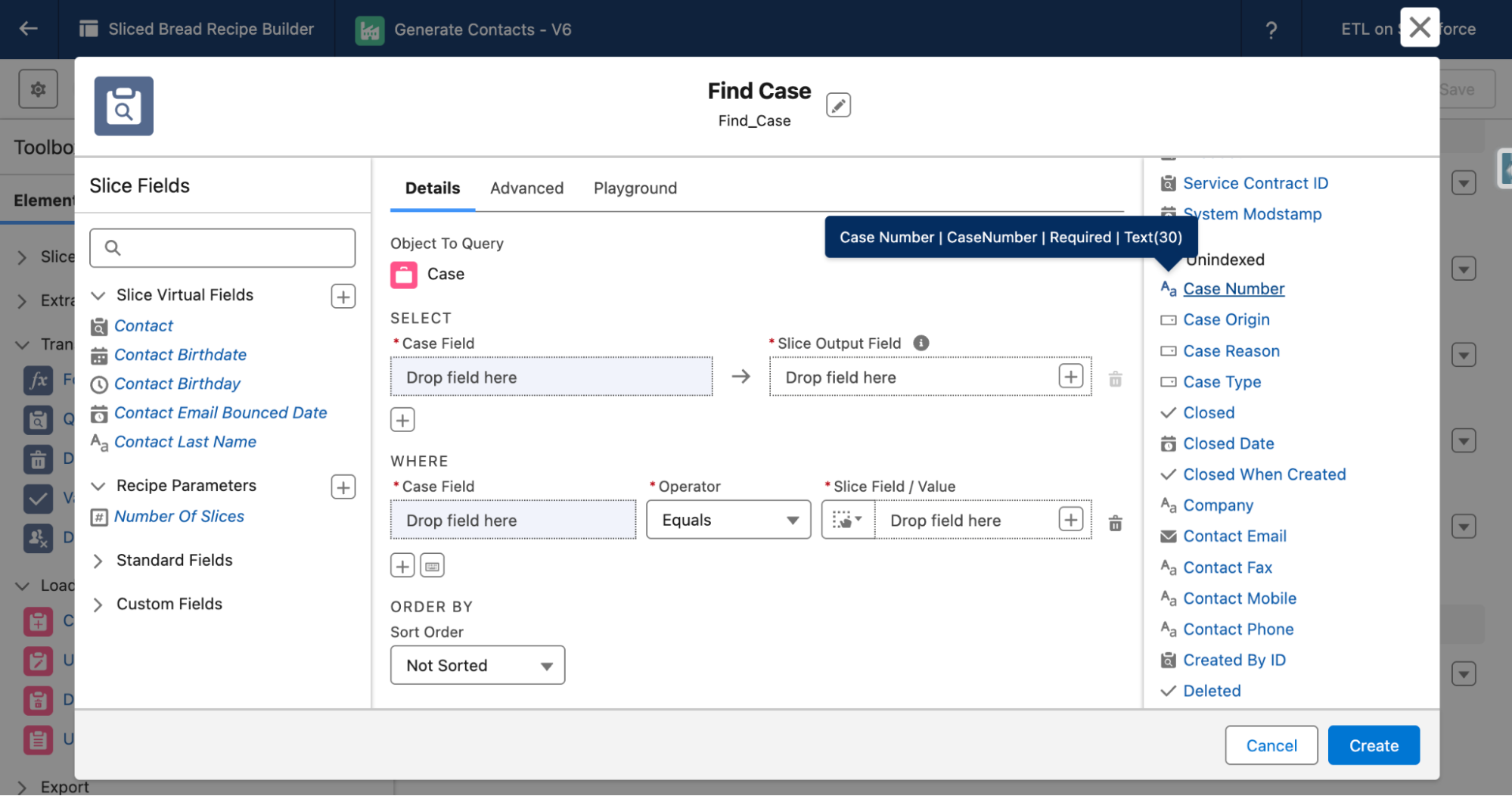This screenshot has width=1512, height=796.
Task: Expand the Standard Fields section
Action: [x=98, y=561]
